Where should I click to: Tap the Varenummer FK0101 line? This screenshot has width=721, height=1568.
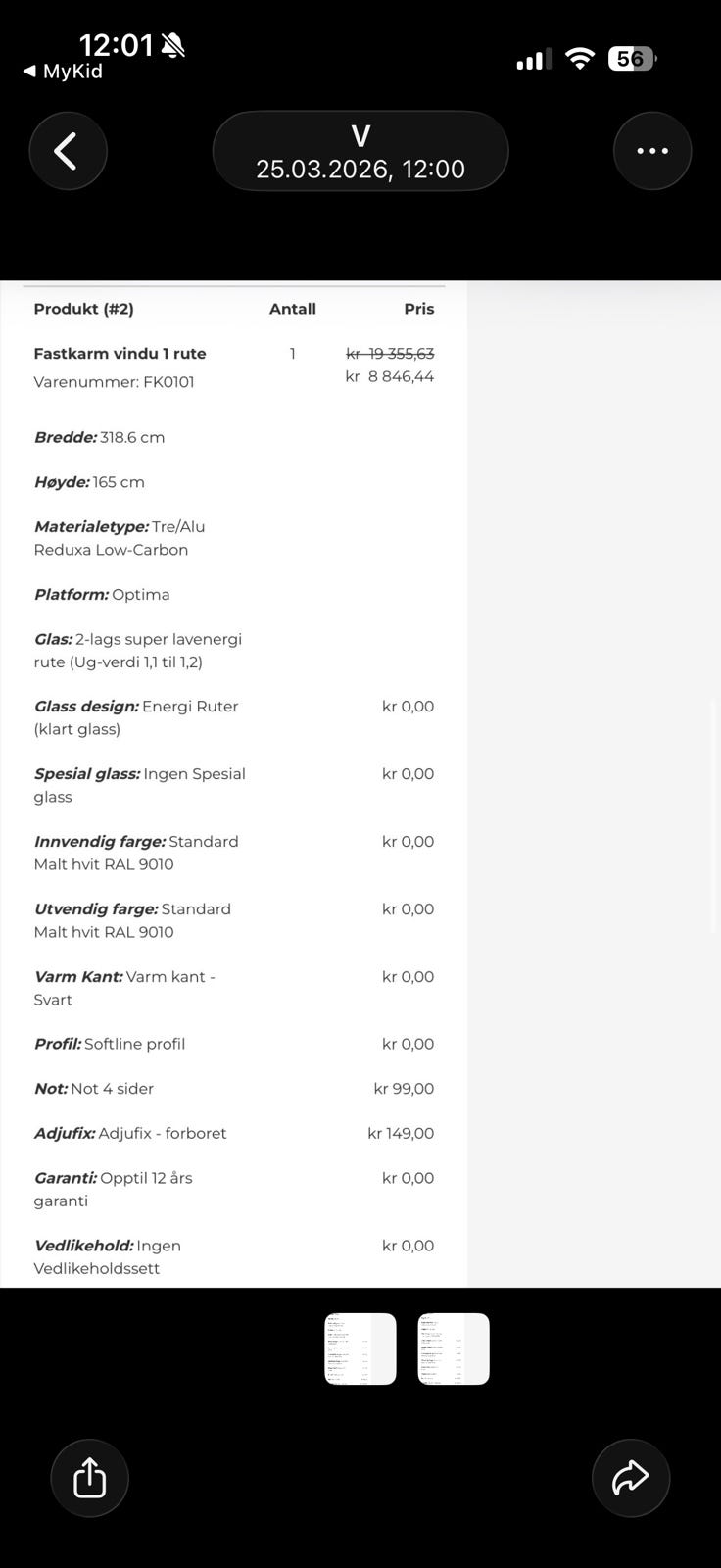click(x=114, y=382)
